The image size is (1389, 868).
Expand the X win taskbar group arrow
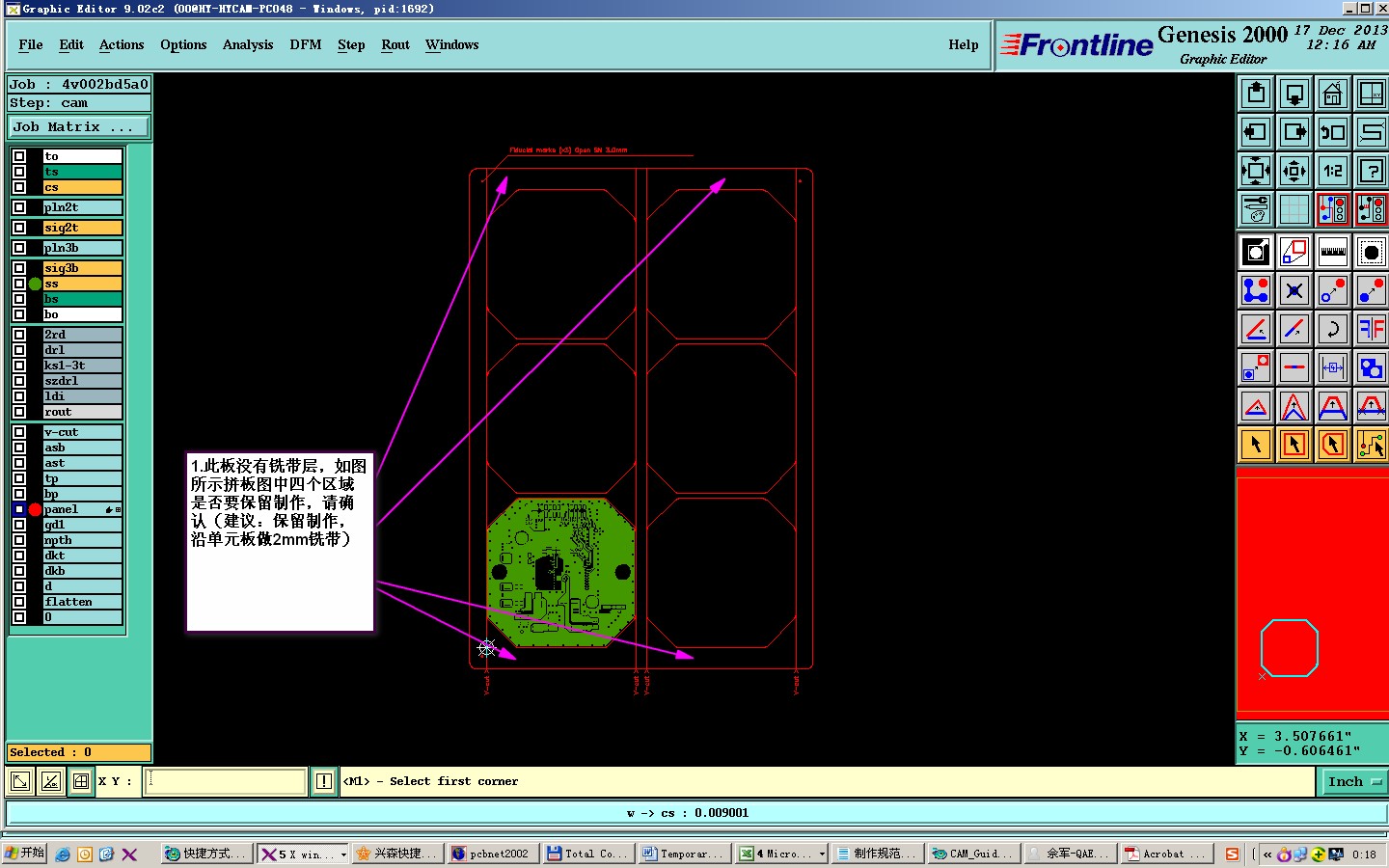343,854
